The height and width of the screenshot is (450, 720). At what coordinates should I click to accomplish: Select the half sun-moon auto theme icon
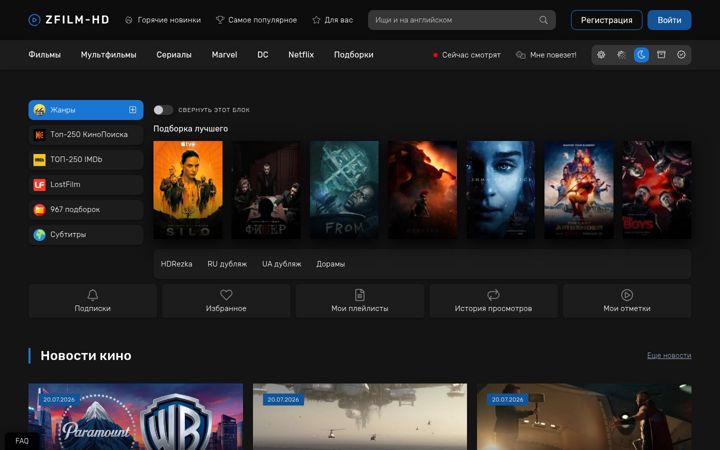621,55
